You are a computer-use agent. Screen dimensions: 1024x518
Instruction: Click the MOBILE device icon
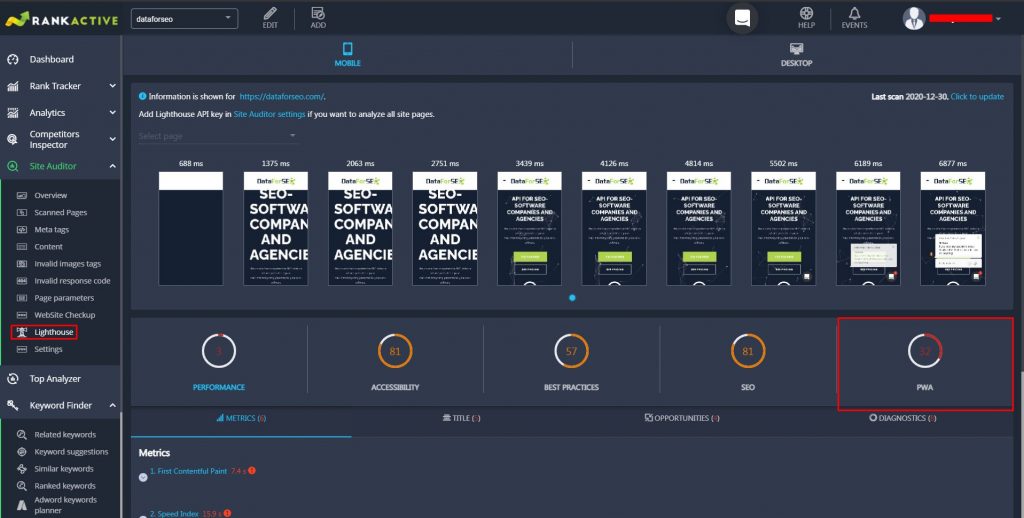(347, 49)
